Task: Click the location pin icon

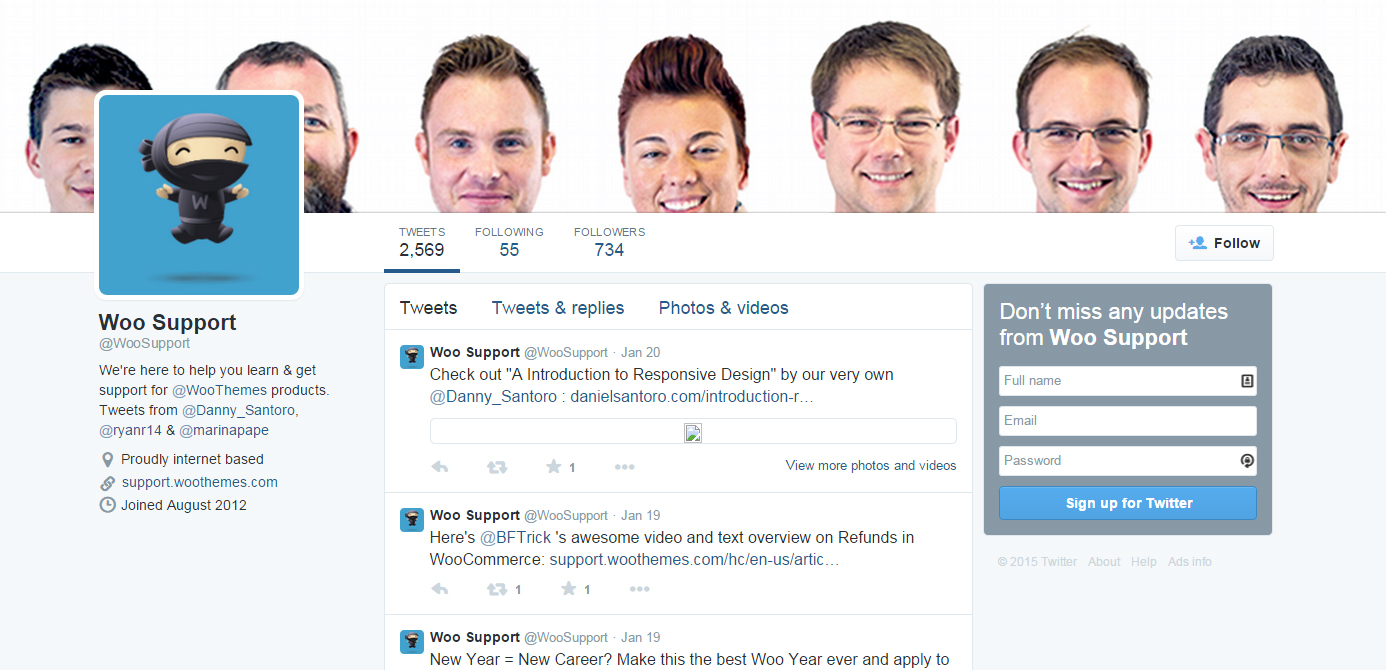Action: (x=108, y=460)
